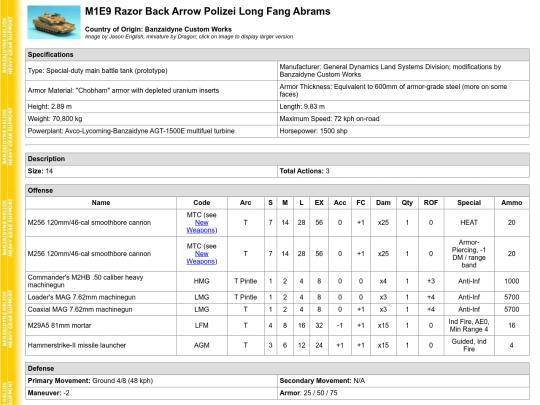Select the page title M1E9 Razor Back Arrow
Image resolution: width=540 pixels, height=405 pixels.
point(207,11)
